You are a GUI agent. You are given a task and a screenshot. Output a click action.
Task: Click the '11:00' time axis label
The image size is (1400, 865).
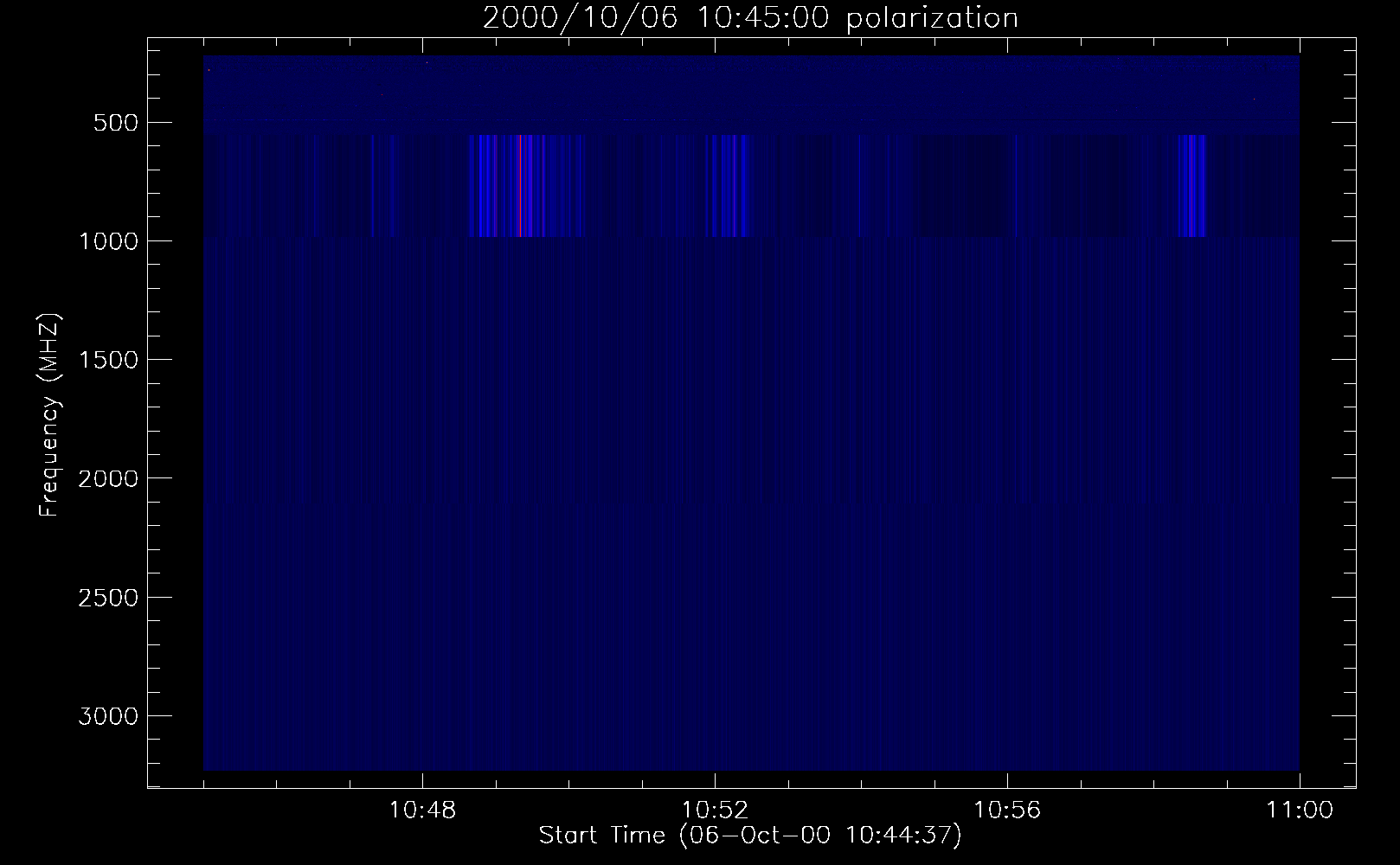[x=1300, y=811]
